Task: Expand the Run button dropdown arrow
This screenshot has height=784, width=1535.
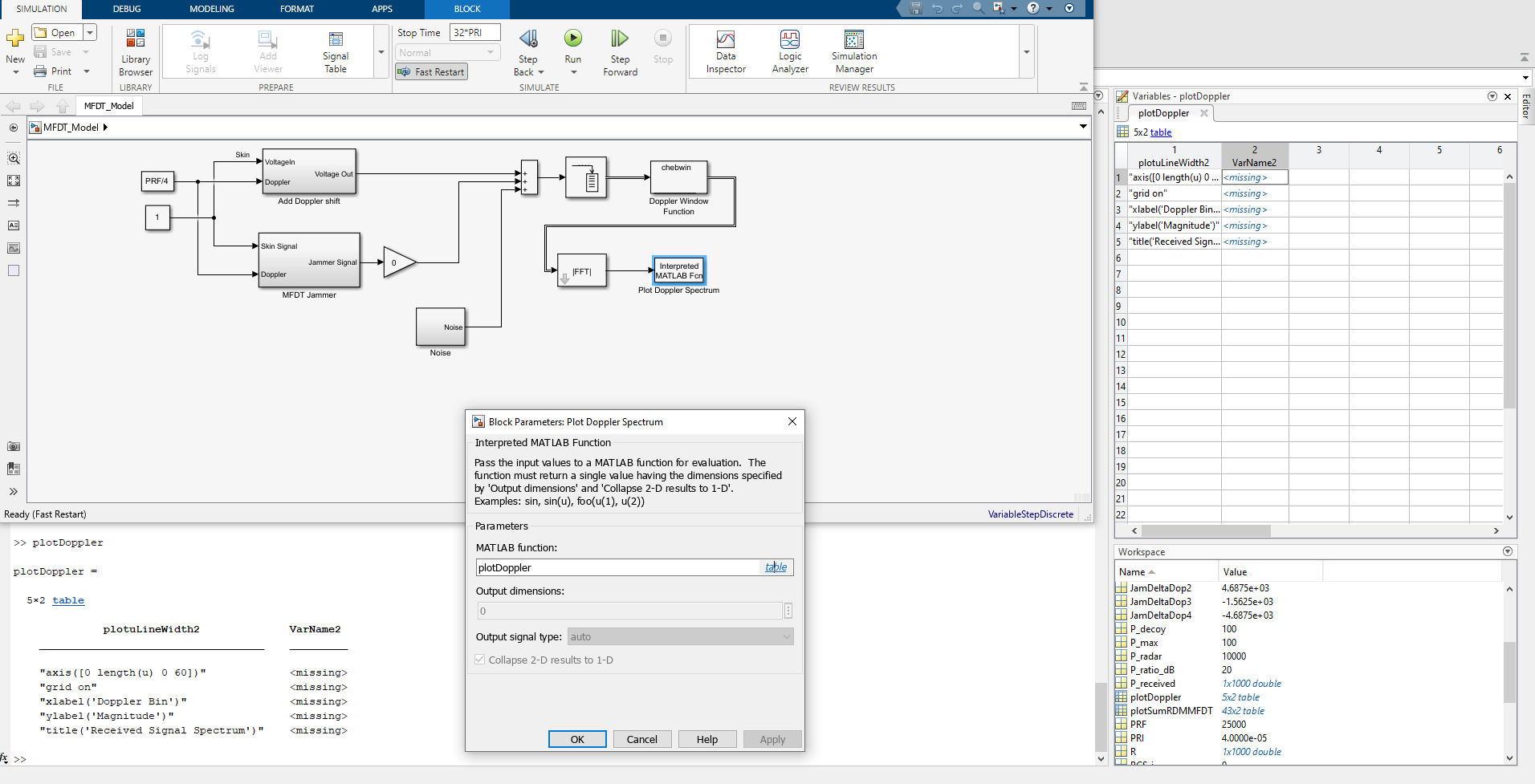Action: pos(572,71)
